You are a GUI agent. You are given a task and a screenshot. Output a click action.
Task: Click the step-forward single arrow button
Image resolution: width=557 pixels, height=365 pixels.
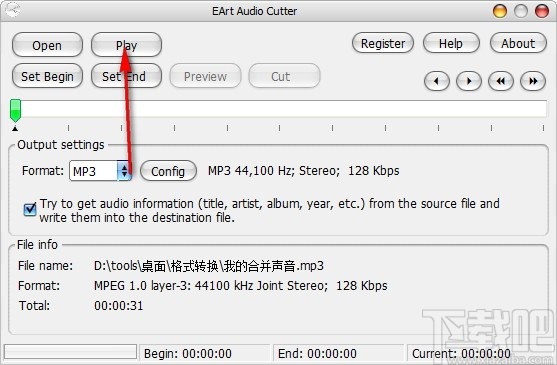[469, 81]
